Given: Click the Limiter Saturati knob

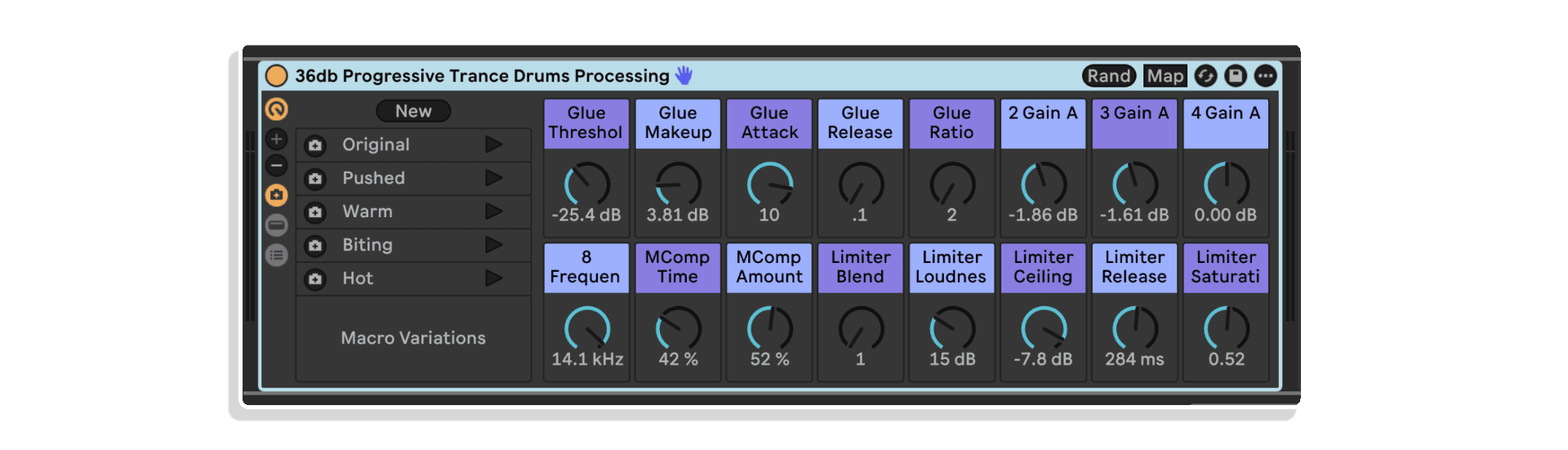Looking at the screenshot, I should (x=1227, y=328).
